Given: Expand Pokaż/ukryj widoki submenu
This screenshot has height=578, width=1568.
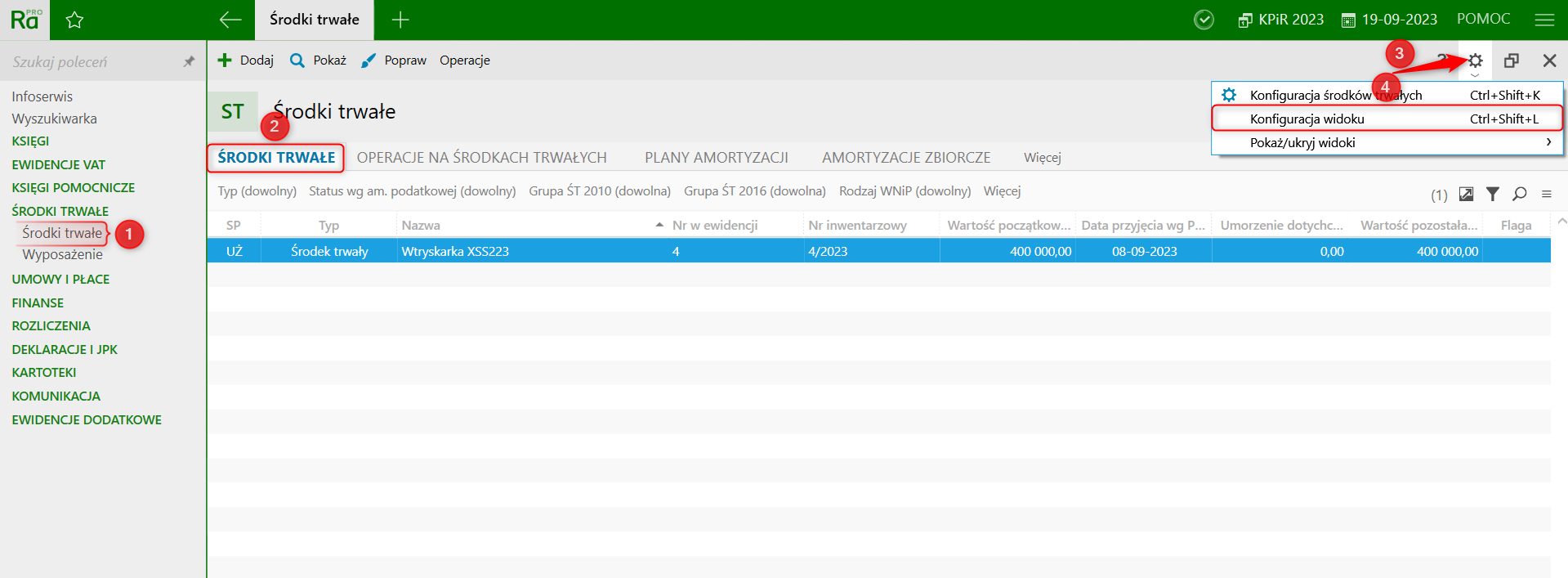Looking at the screenshot, I should pyautogui.click(x=1387, y=142).
